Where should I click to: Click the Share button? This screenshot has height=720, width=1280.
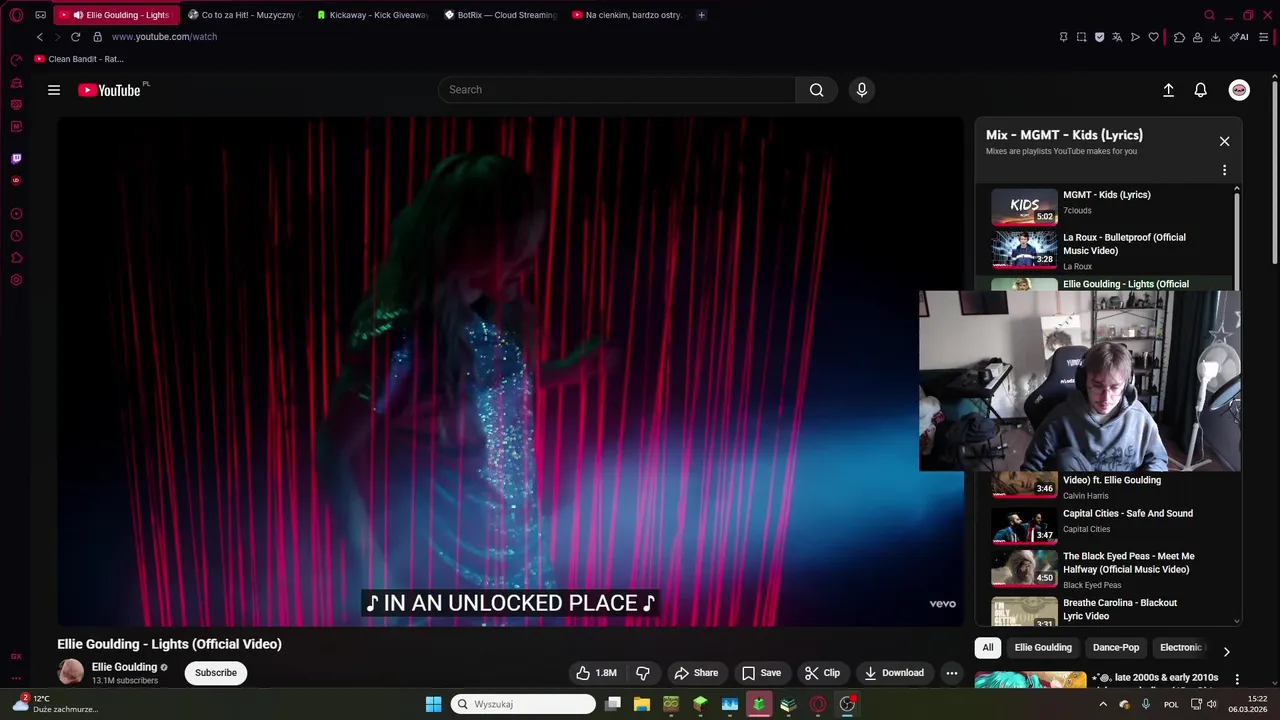(696, 673)
